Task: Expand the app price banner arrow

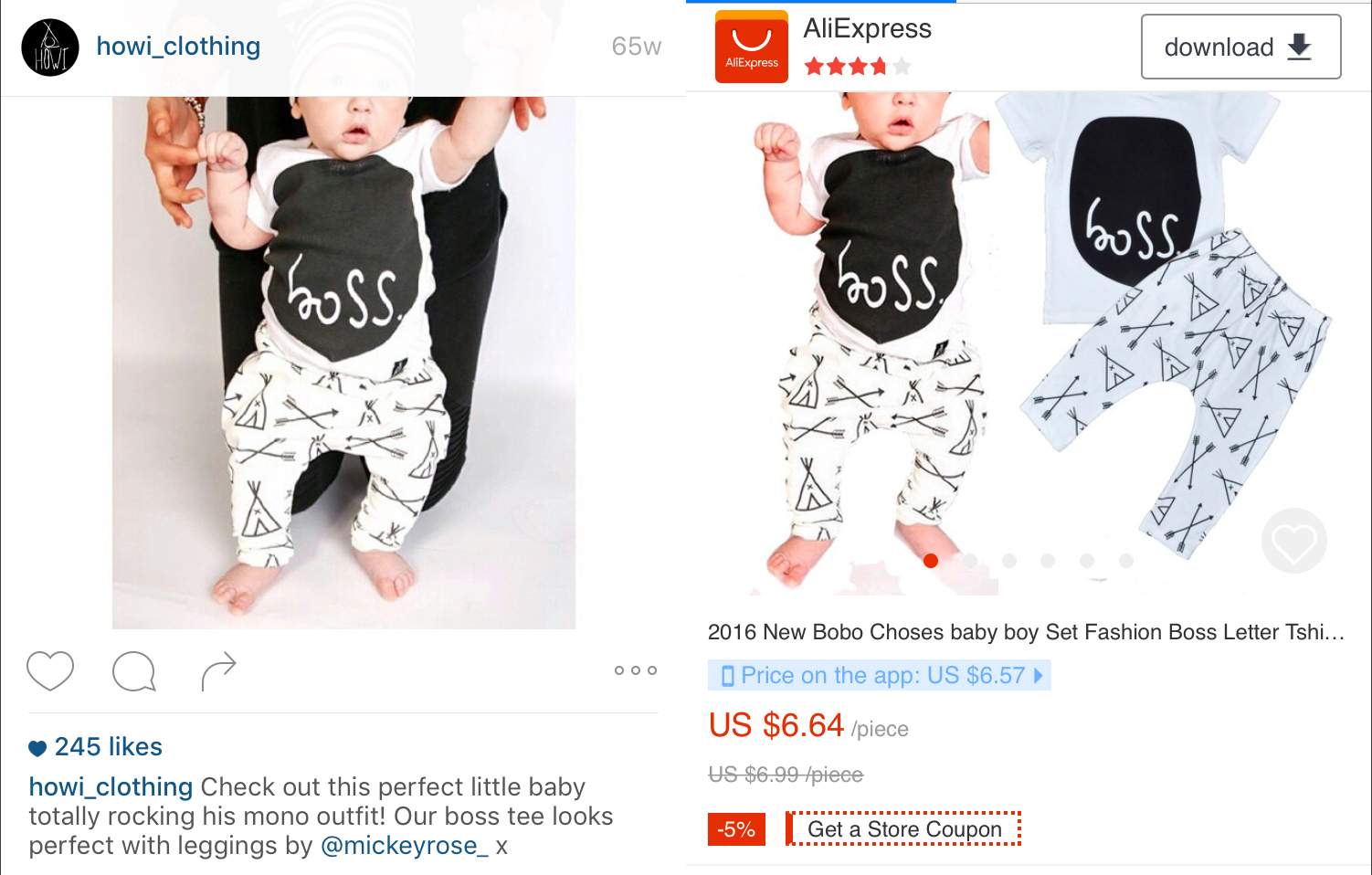Action: (x=1039, y=676)
